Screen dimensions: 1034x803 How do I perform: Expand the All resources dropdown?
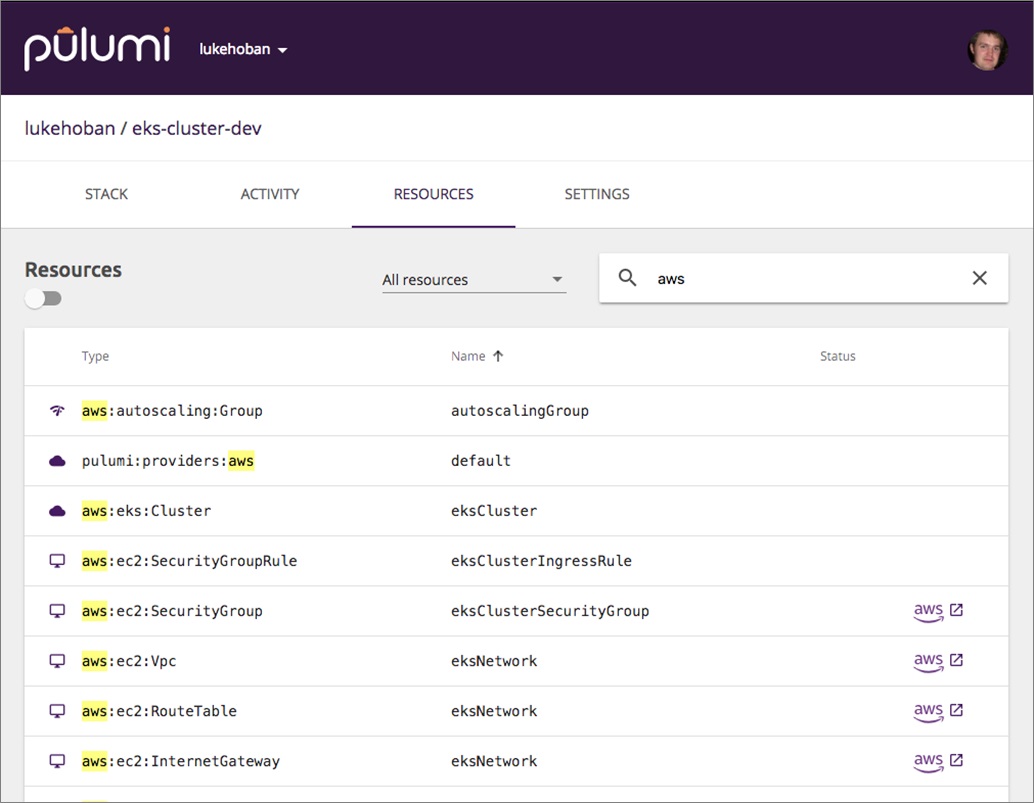pos(473,280)
